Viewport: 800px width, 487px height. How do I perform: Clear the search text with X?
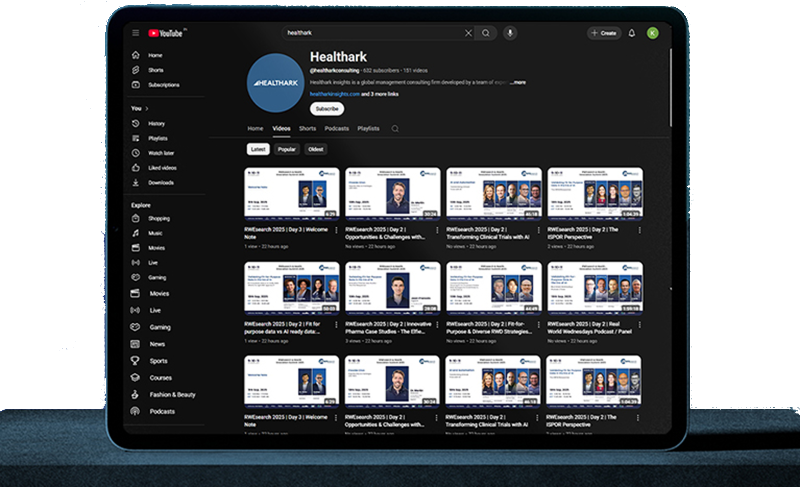[x=468, y=33]
